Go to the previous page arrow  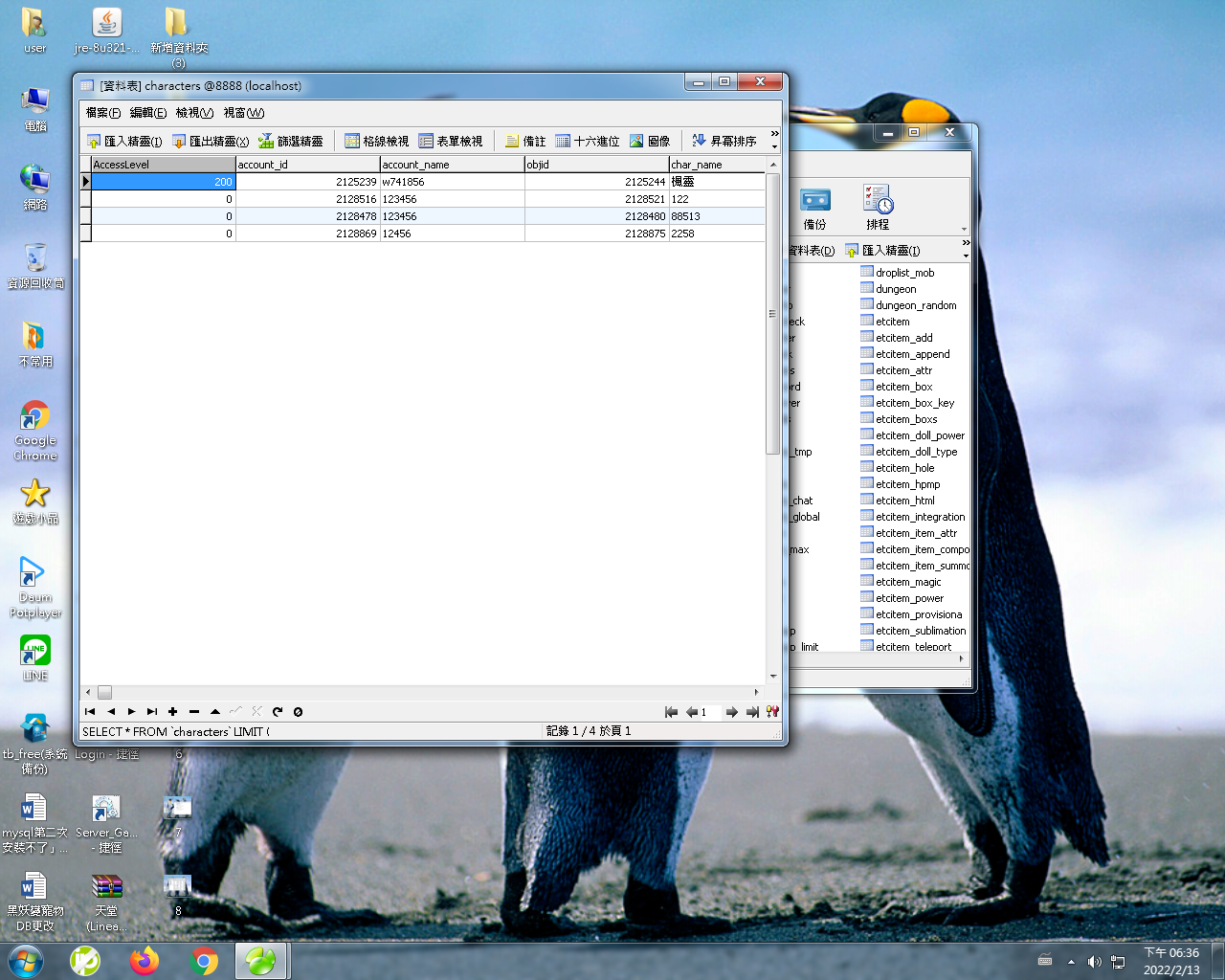pyautogui.click(x=691, y=712)
